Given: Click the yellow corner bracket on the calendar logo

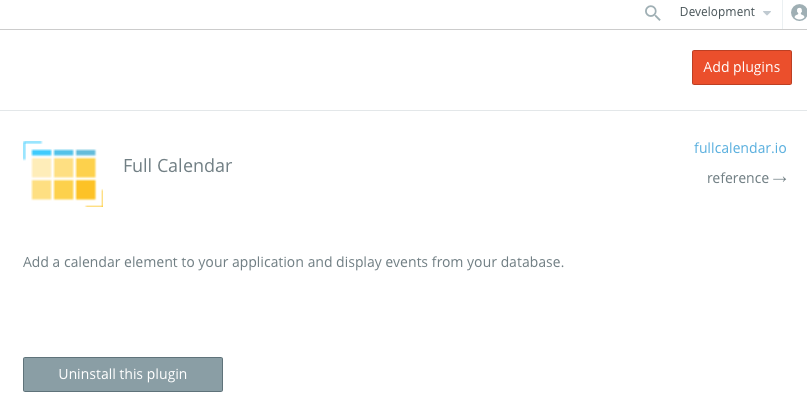Looking at the screenshot, I should tap(96, 200).
